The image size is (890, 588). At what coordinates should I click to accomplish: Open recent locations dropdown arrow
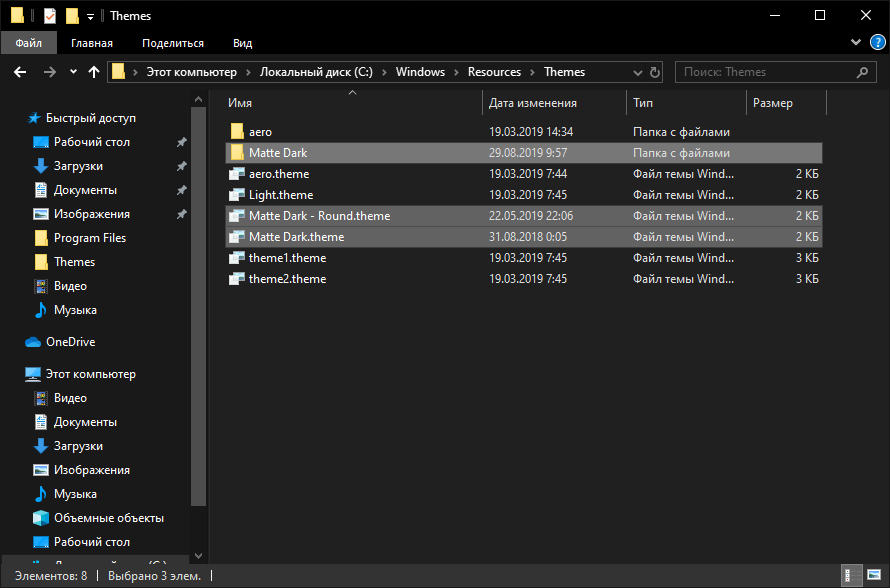(x=73, y=72)
